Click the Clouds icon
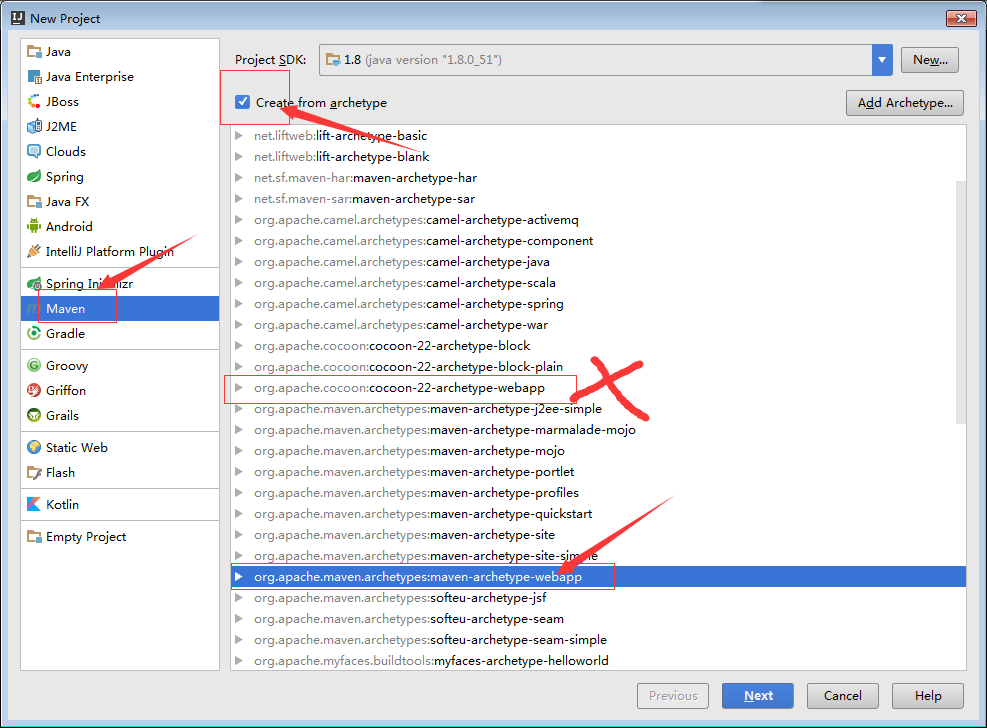Image resolution: width=987 pixels, height=728 pixels. (x=34, y=152)
